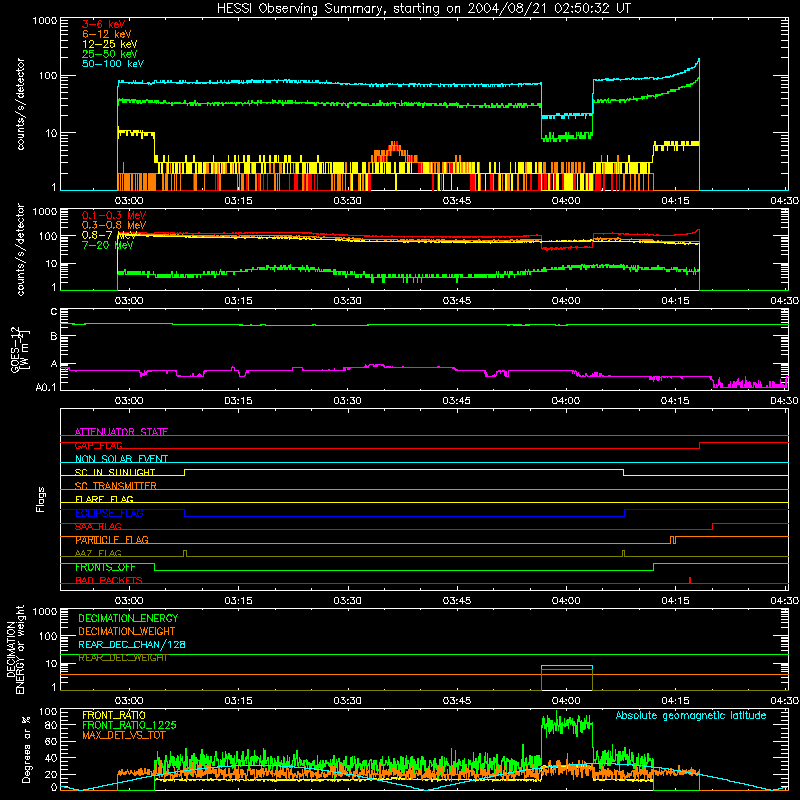Click the yellow 12-25 keV legend entry
This screenshot has width=800, height=800.
pos(110,44)
